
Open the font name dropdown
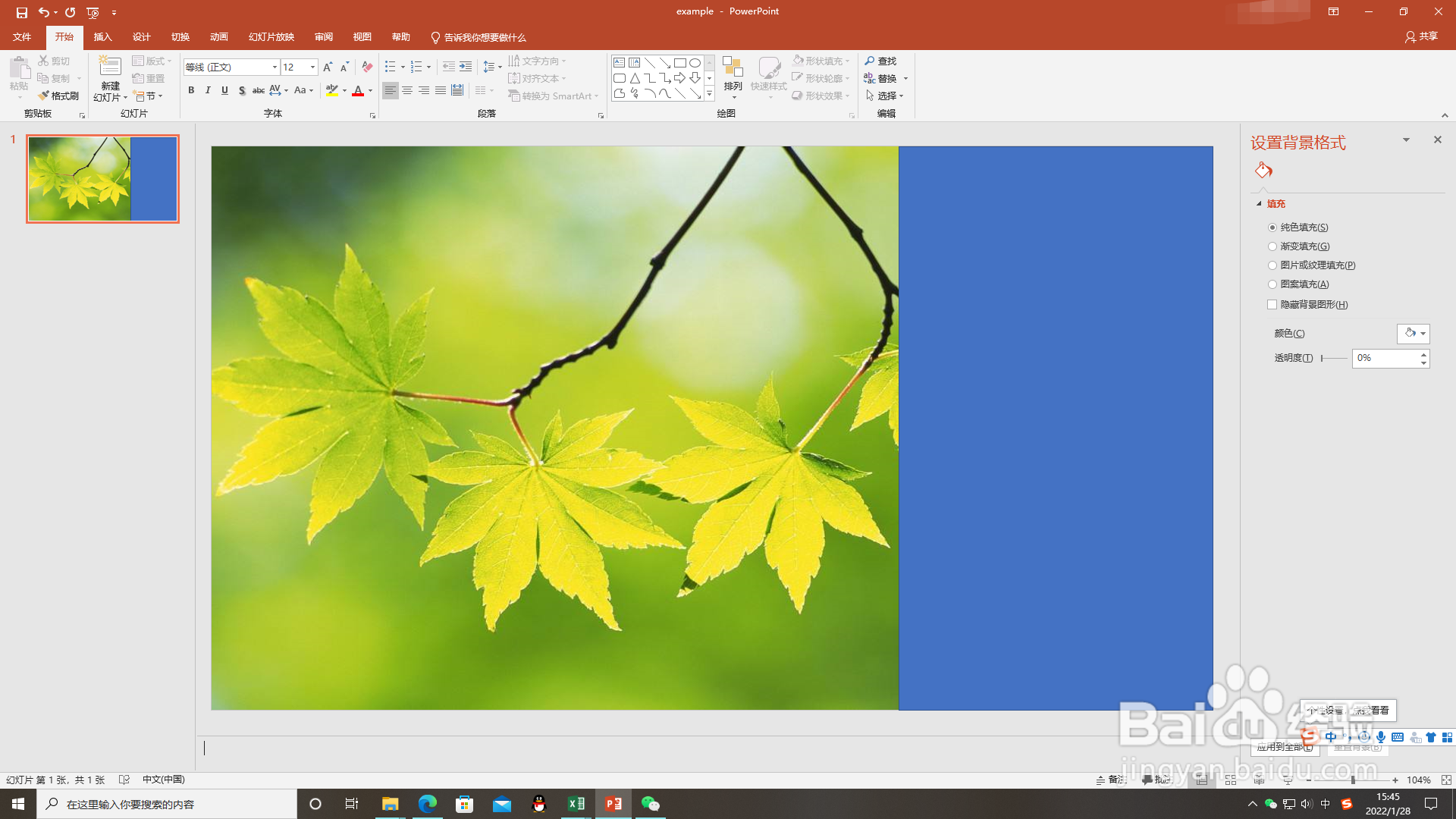coord(275,67)
